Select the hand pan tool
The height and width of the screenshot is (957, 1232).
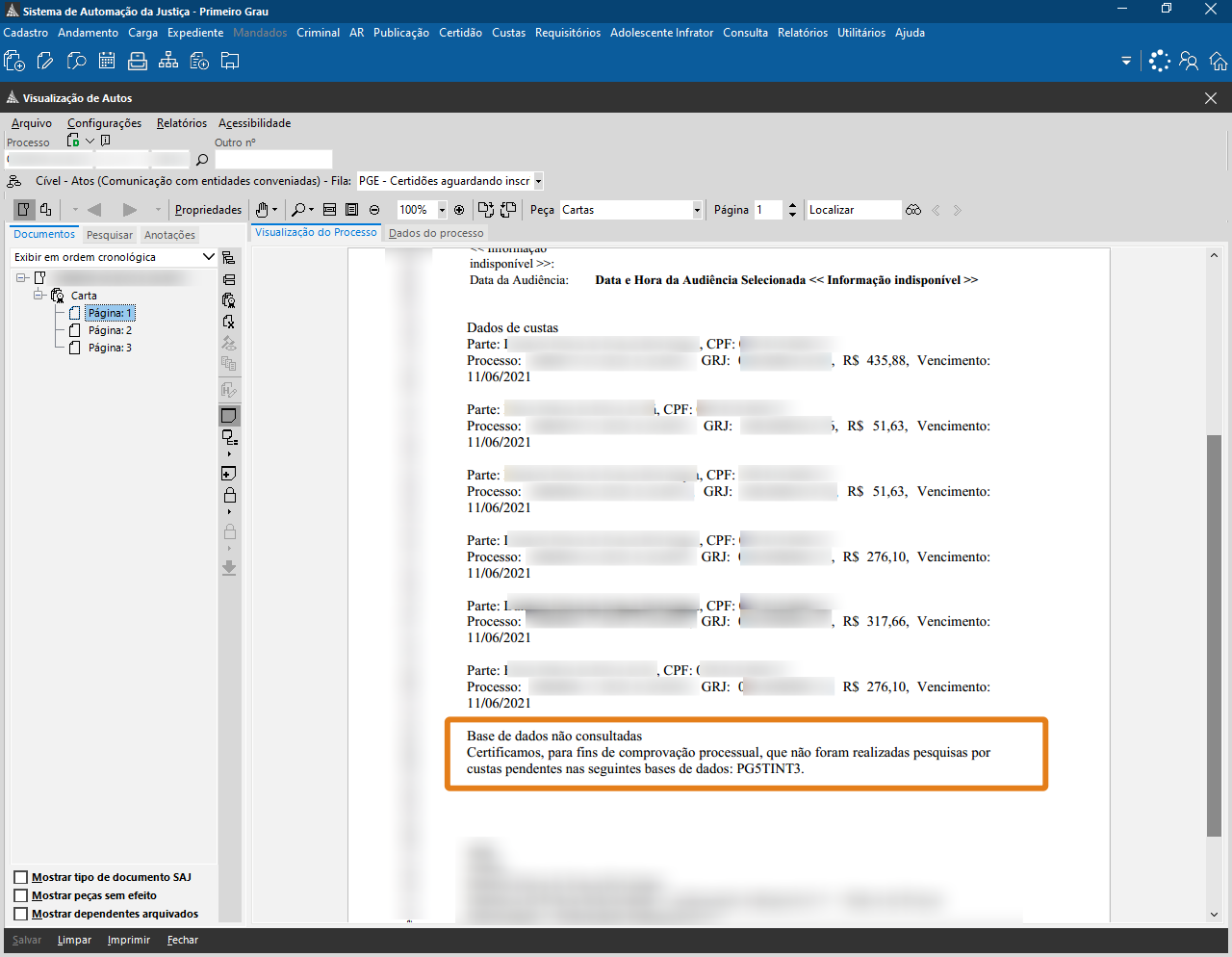tap(262, 210)
